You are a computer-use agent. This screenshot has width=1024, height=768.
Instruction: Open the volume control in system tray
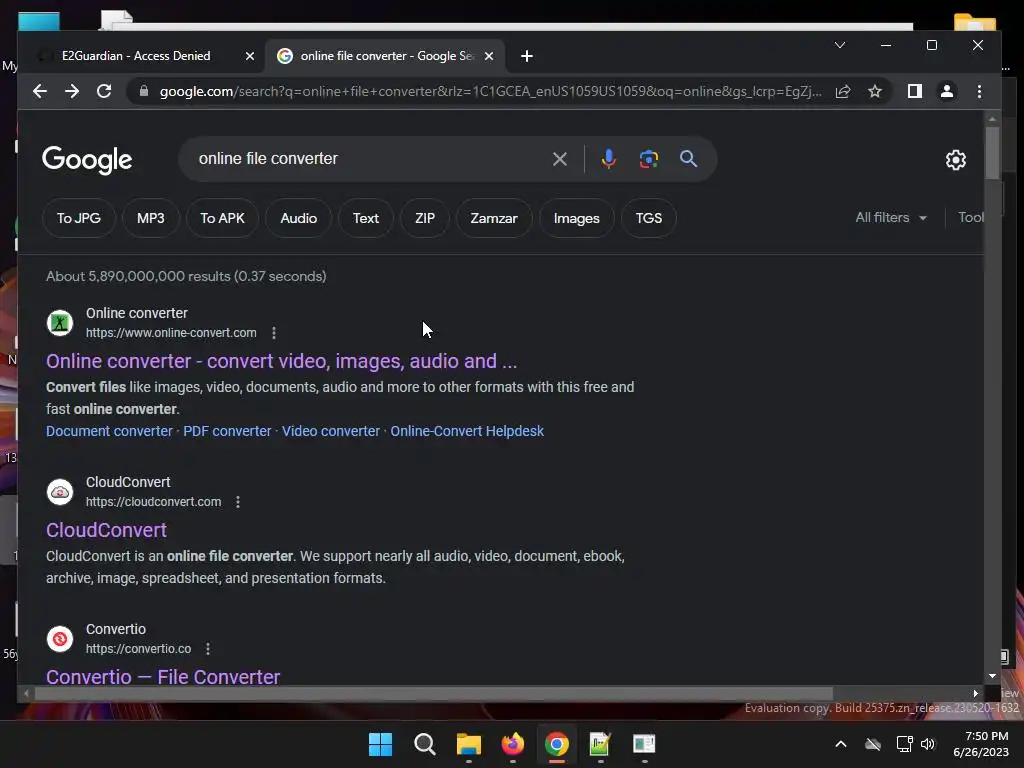928,744
